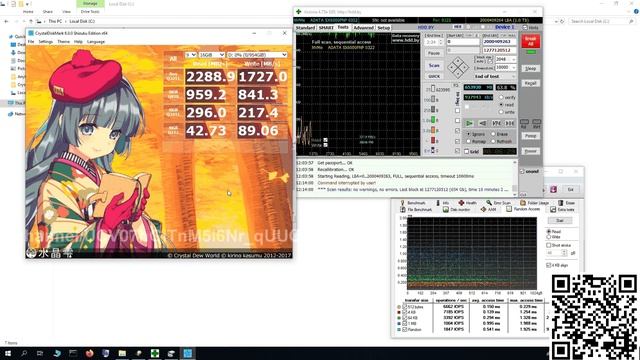Toggle 4 KB align checkbox in HD Tune
This screenshot has width=640, height=360.
(x=549, y=265)
